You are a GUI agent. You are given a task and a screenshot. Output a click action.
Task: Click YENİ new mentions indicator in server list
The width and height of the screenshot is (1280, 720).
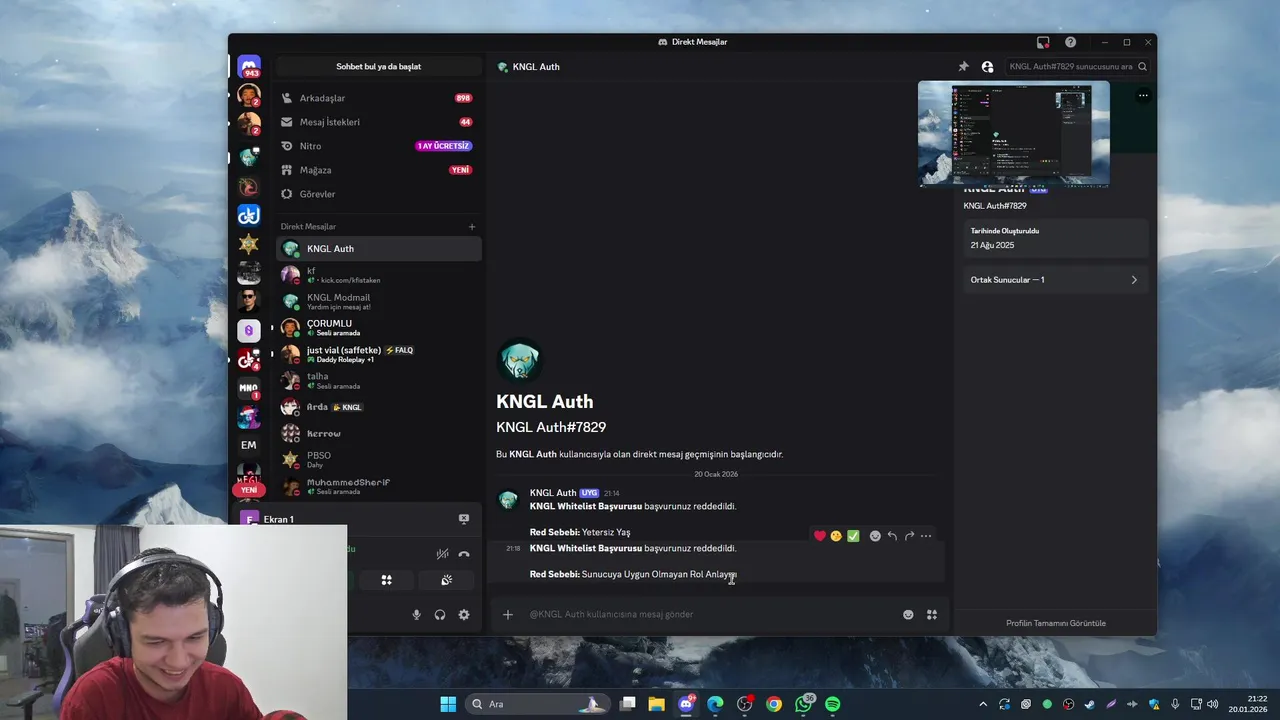tap(249, 490)
